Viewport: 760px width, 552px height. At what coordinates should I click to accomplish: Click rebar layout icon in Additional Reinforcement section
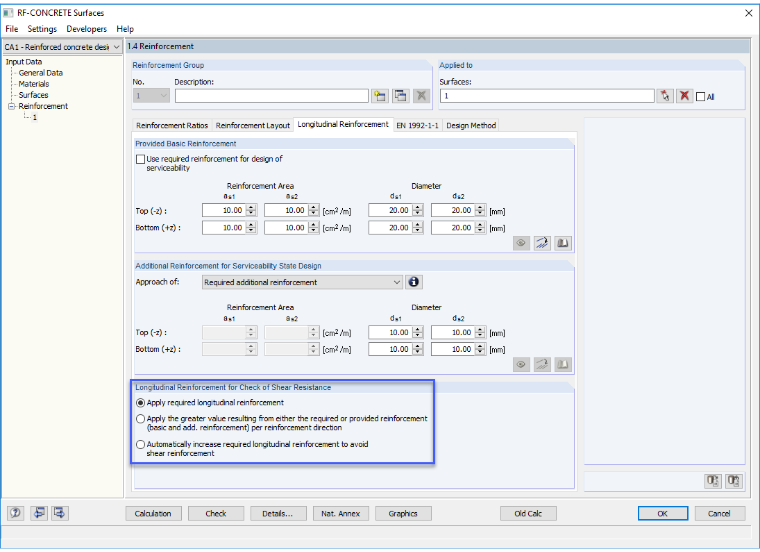(542, 364)
